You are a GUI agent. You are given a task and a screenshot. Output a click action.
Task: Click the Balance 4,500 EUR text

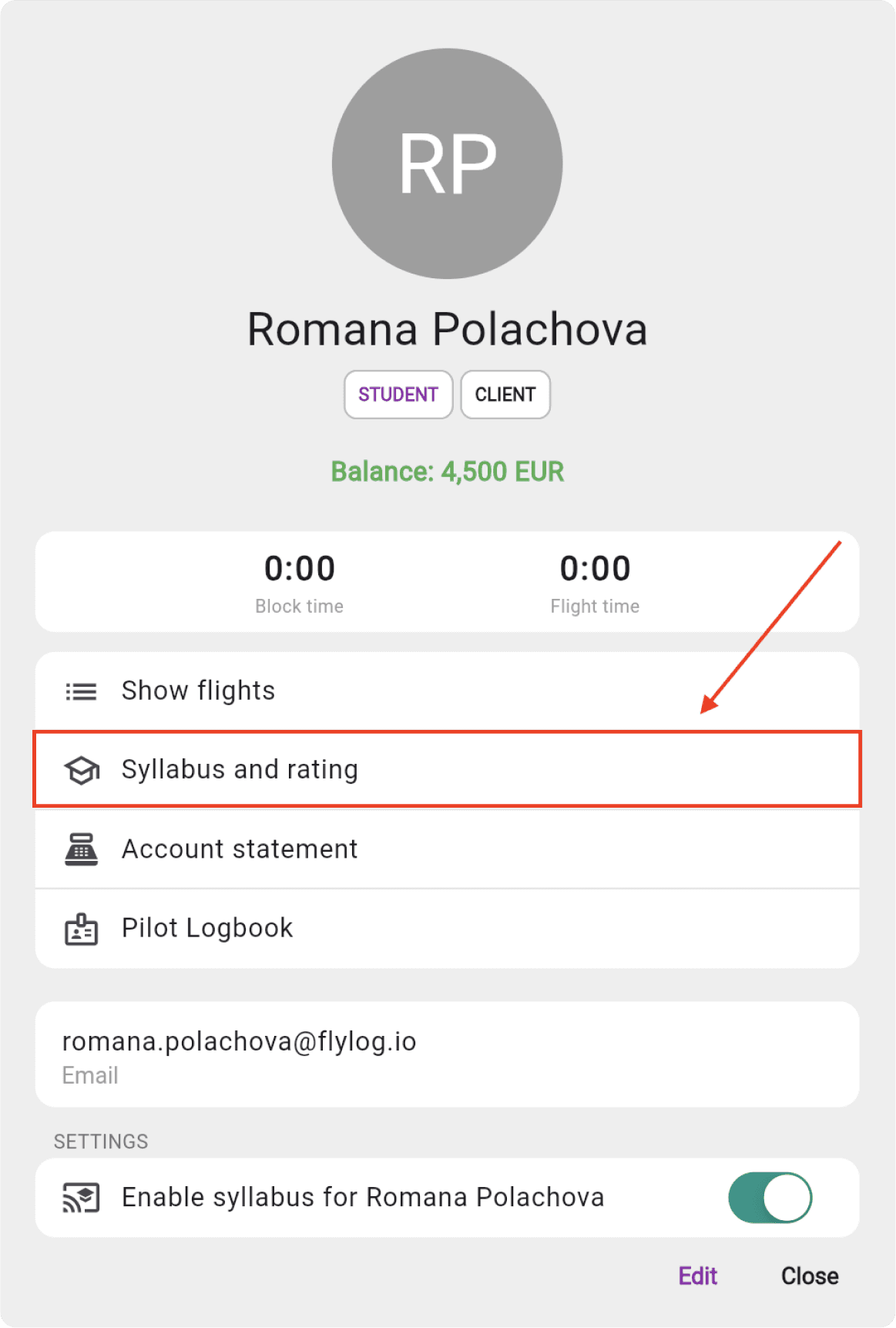pyautogui.click(x=448, y=472)
